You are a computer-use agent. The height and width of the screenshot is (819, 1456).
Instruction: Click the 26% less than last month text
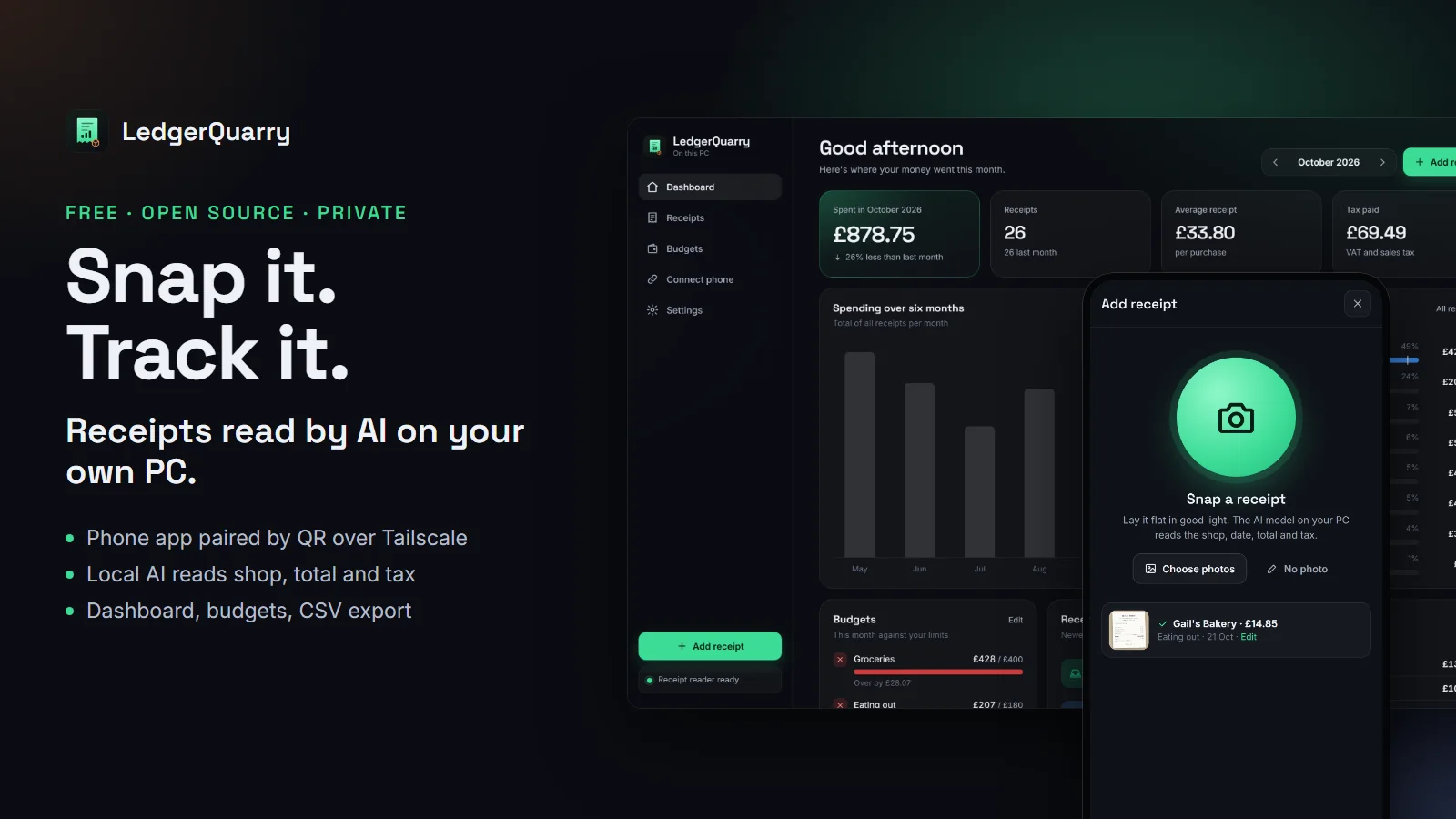point(894,258)
